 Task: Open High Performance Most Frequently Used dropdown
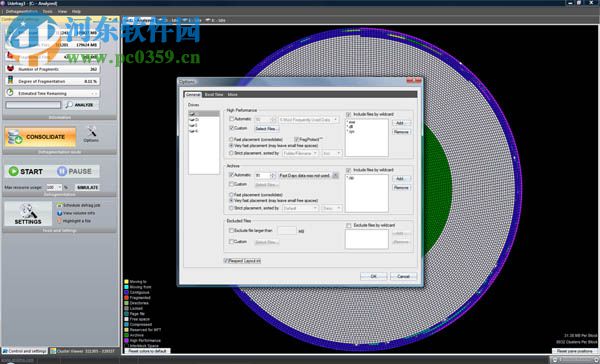point(308,120)
